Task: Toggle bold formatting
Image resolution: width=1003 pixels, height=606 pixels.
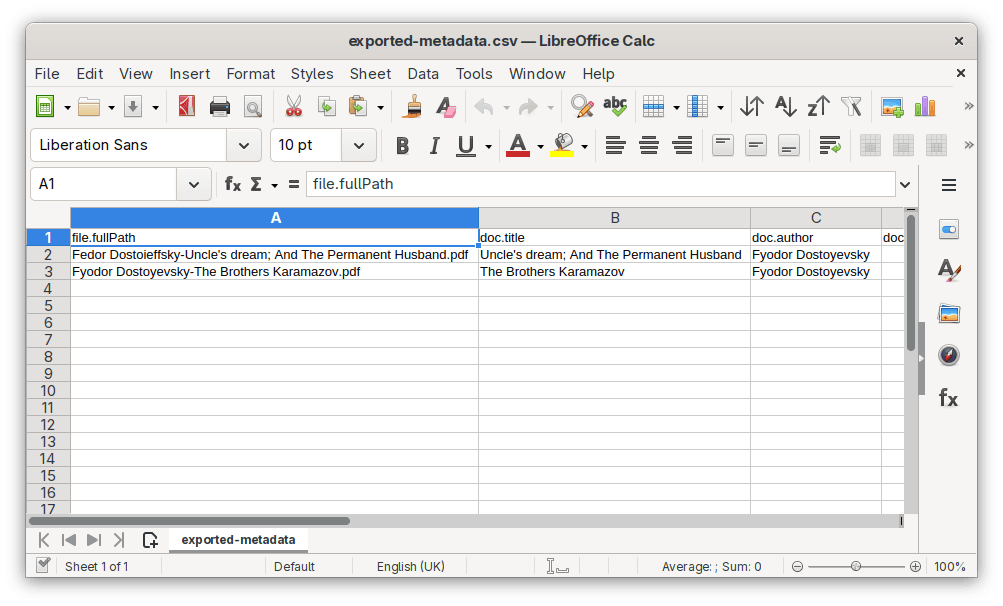Action: [x=402, y=145]
